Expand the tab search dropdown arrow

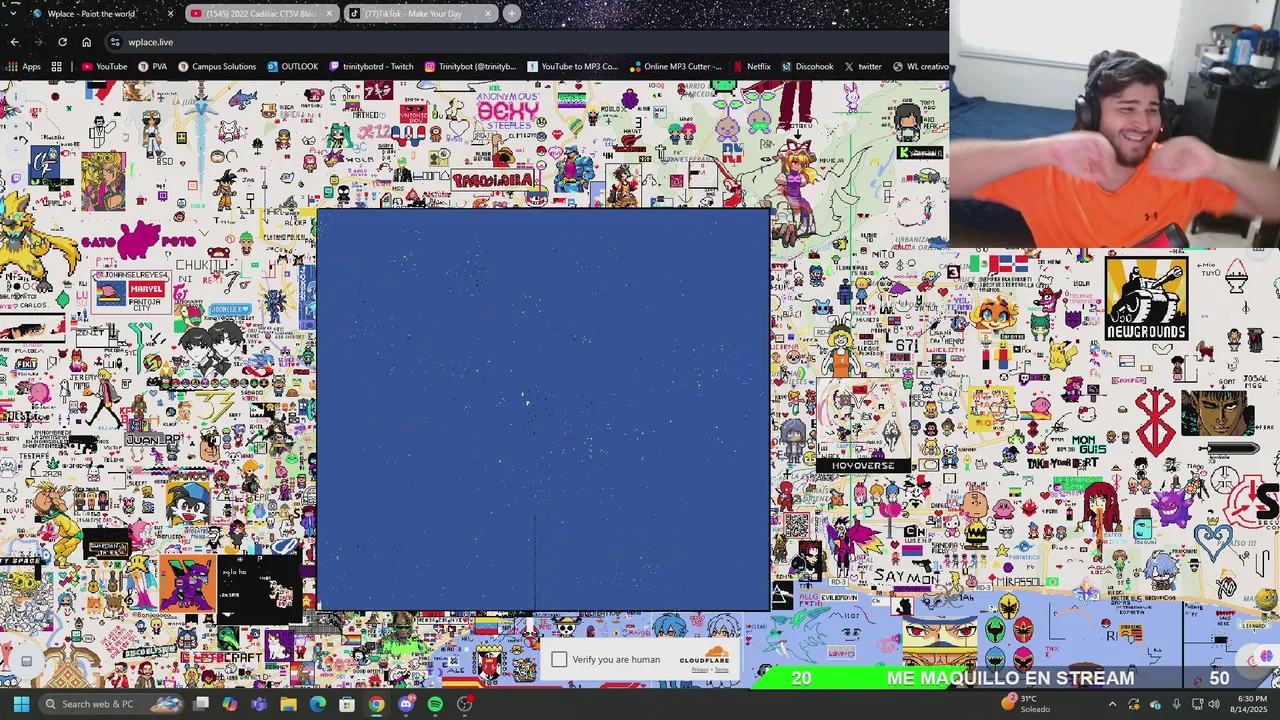pyautogui.click(x=11, y=13)
